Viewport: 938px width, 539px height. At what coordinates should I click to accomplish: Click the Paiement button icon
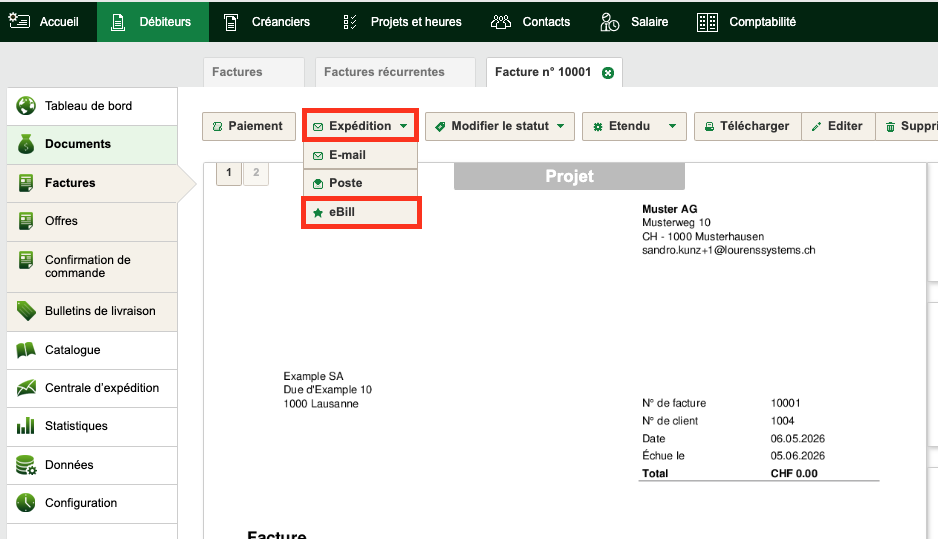(x=217, y=127)
